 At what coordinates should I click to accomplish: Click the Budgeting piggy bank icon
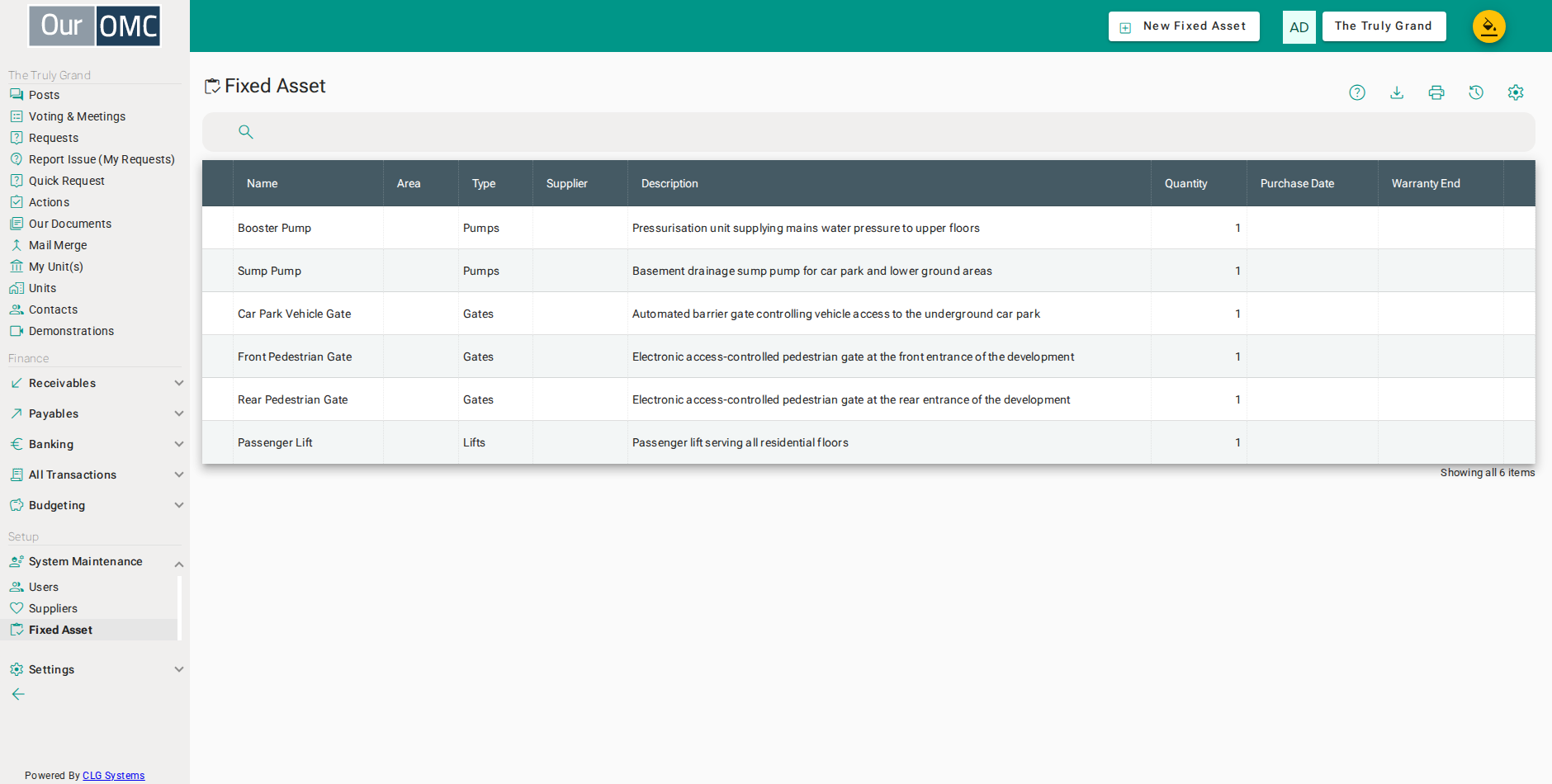click(x=17, y=505)
